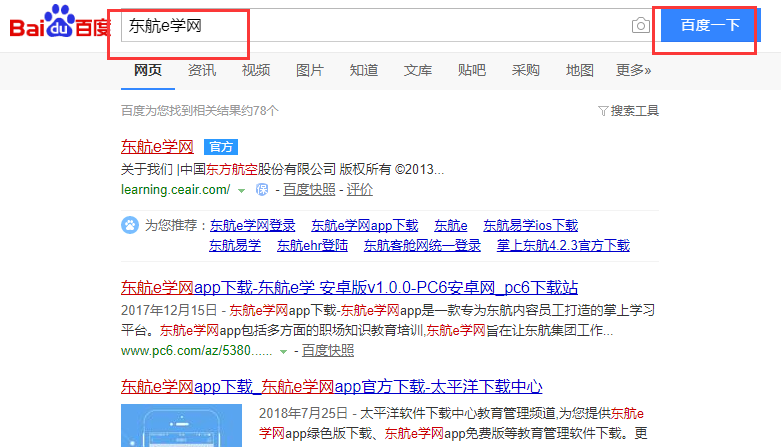The height and width of the screenshot is (447, 781).
Task: Open the www.pc6.com/az/5380 URL
Action: click(197, 351)
